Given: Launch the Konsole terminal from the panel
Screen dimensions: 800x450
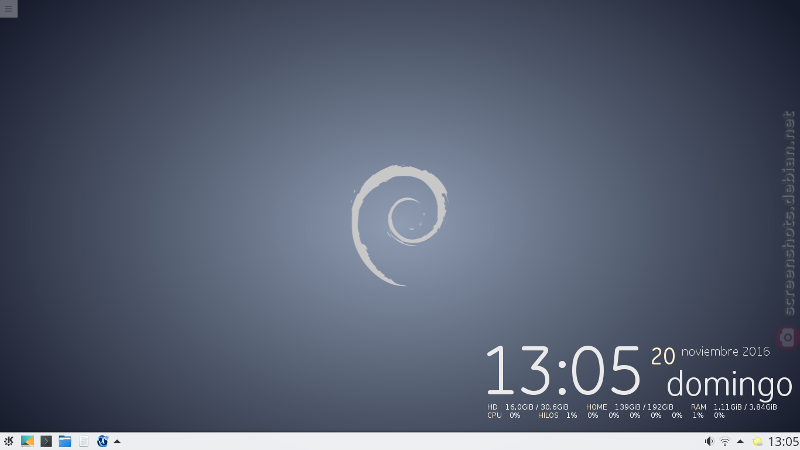Looking at the screenshot, I should click(46, 441).
